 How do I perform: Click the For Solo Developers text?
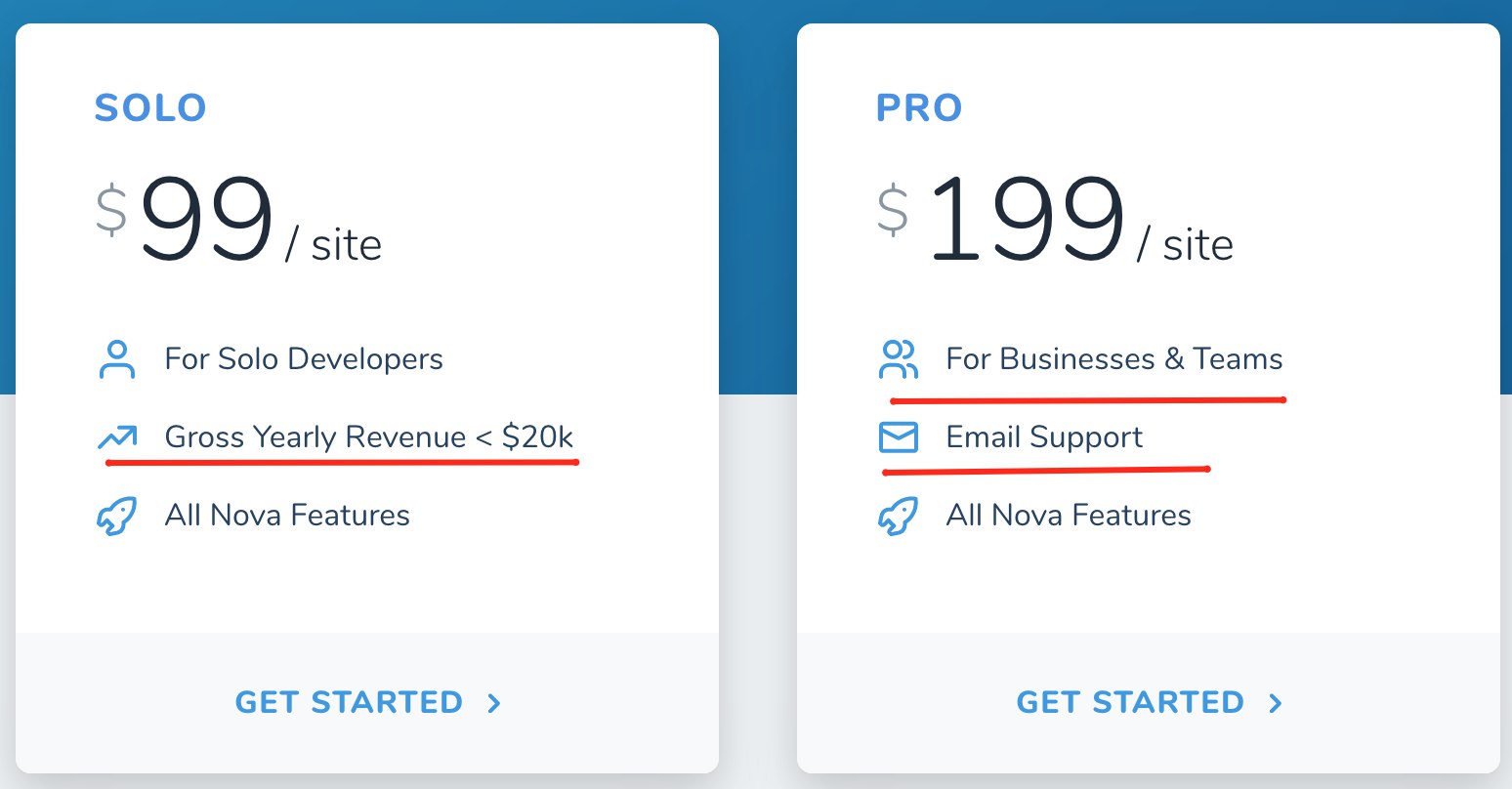[304, 359]
